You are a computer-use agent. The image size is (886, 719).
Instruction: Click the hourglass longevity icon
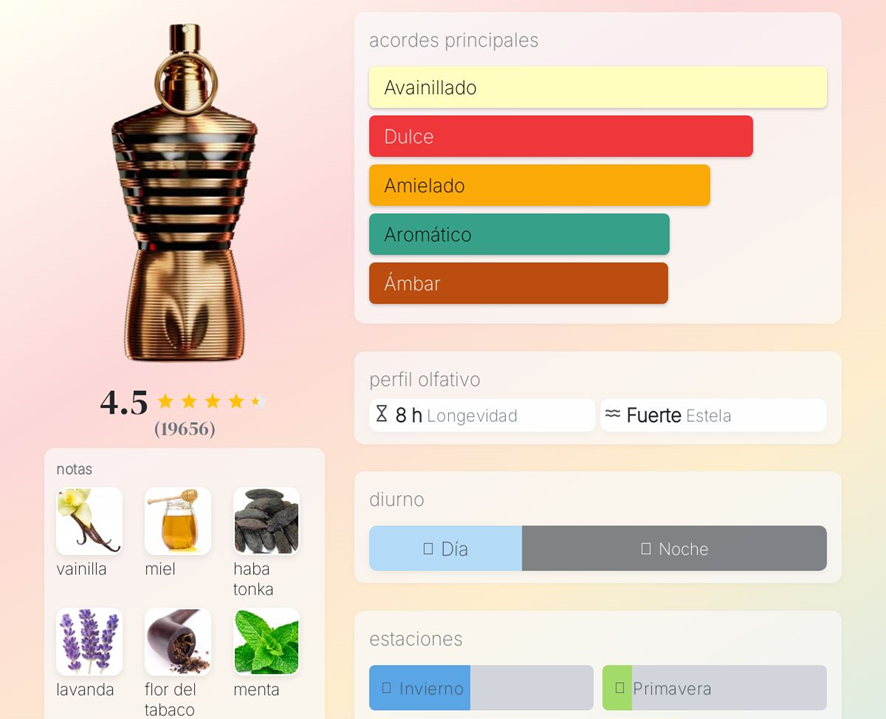[381, 415]
